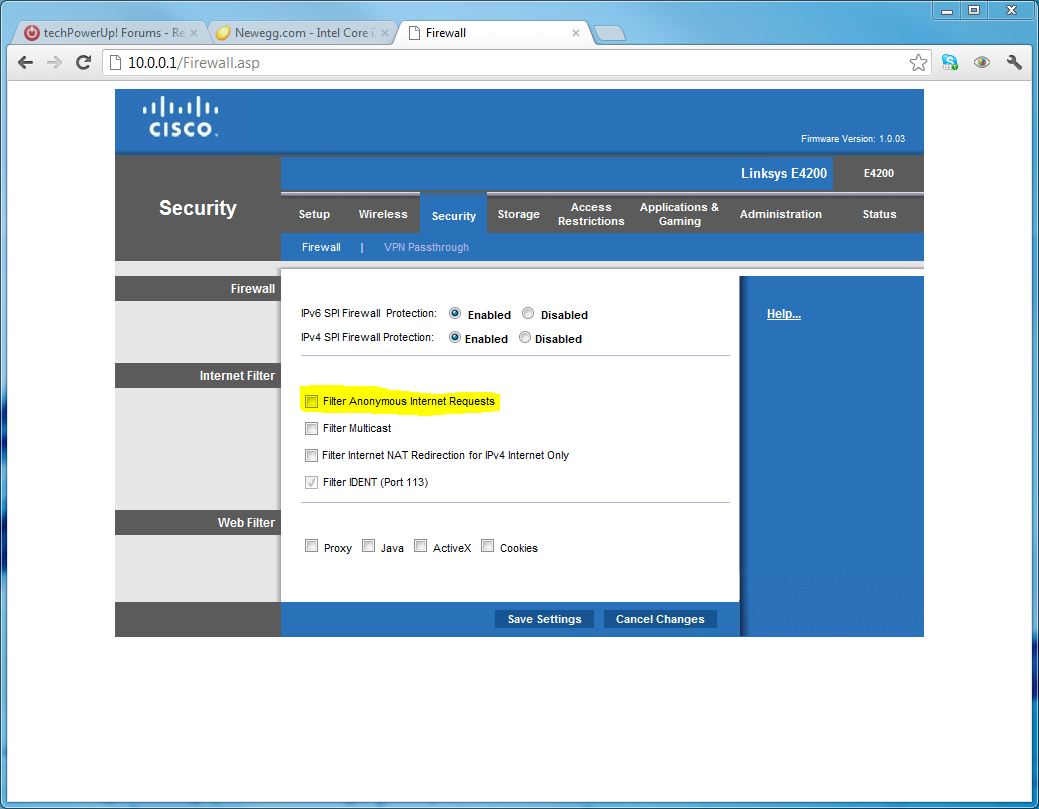Select the Firewall sub-tab
This screenshot has width=1039, height=809.
[x=321, y=247]
